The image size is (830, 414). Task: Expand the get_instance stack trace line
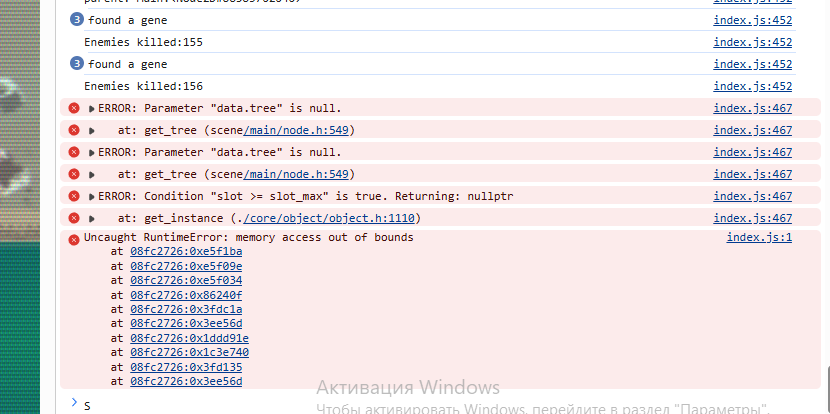(92, 218)
